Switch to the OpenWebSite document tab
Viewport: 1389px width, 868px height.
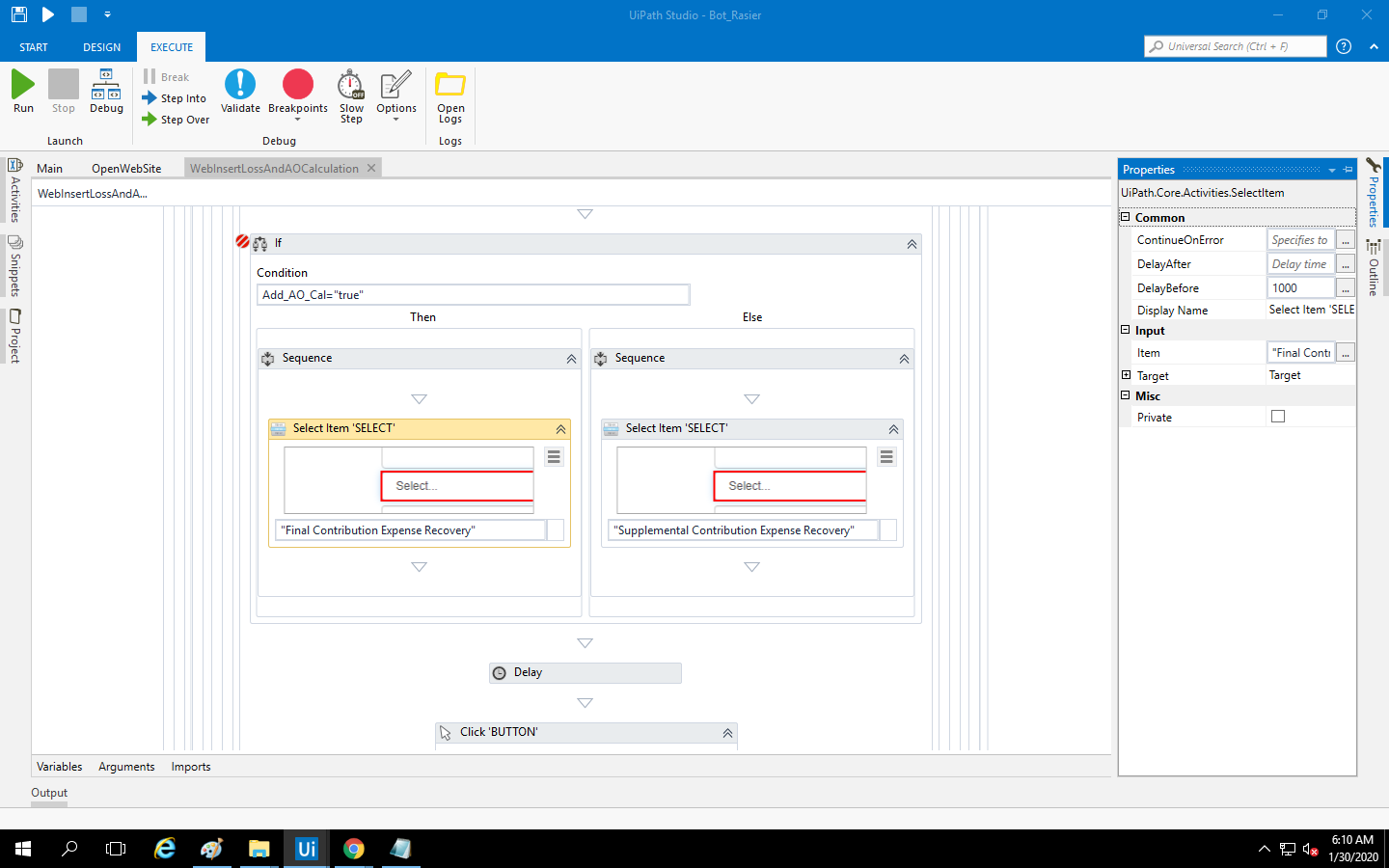(x=126, y=169)
